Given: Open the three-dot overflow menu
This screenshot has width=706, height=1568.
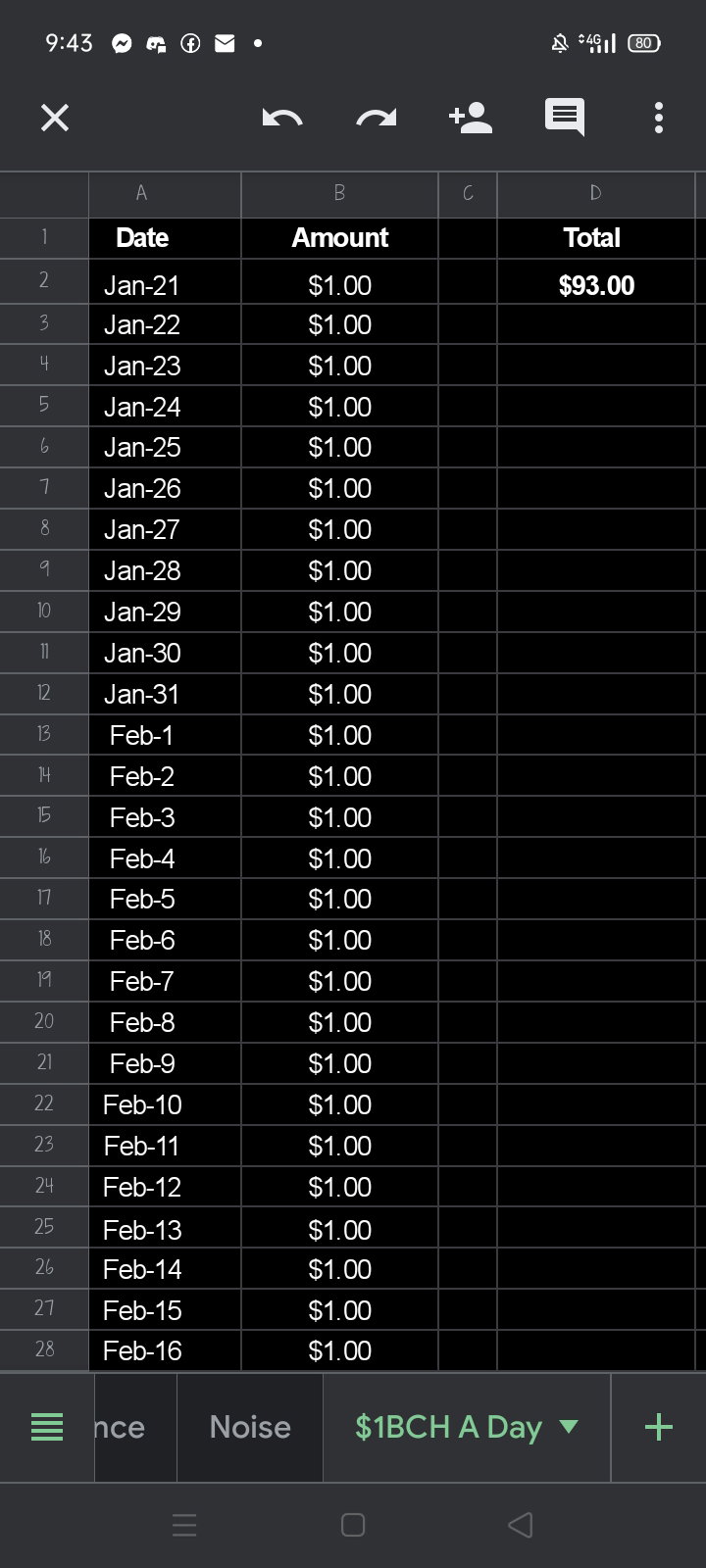Looking at the screenshot, I should 659,118.
